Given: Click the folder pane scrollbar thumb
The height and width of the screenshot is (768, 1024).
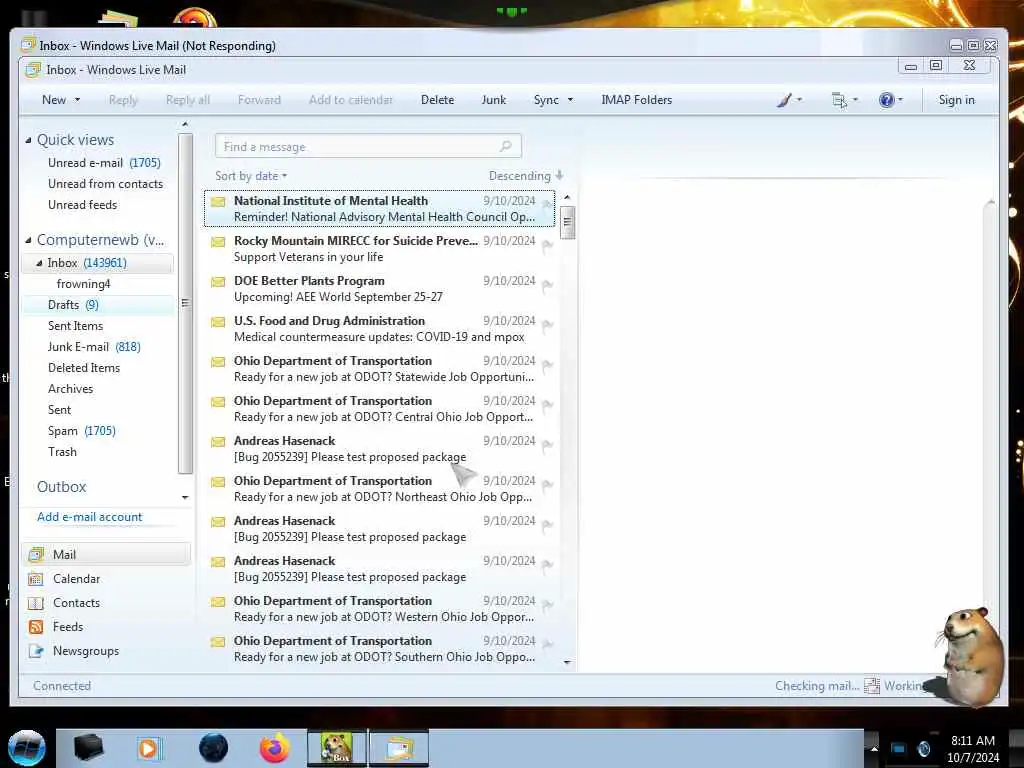Looking at the screenshot, I should [x=185, y=303].
